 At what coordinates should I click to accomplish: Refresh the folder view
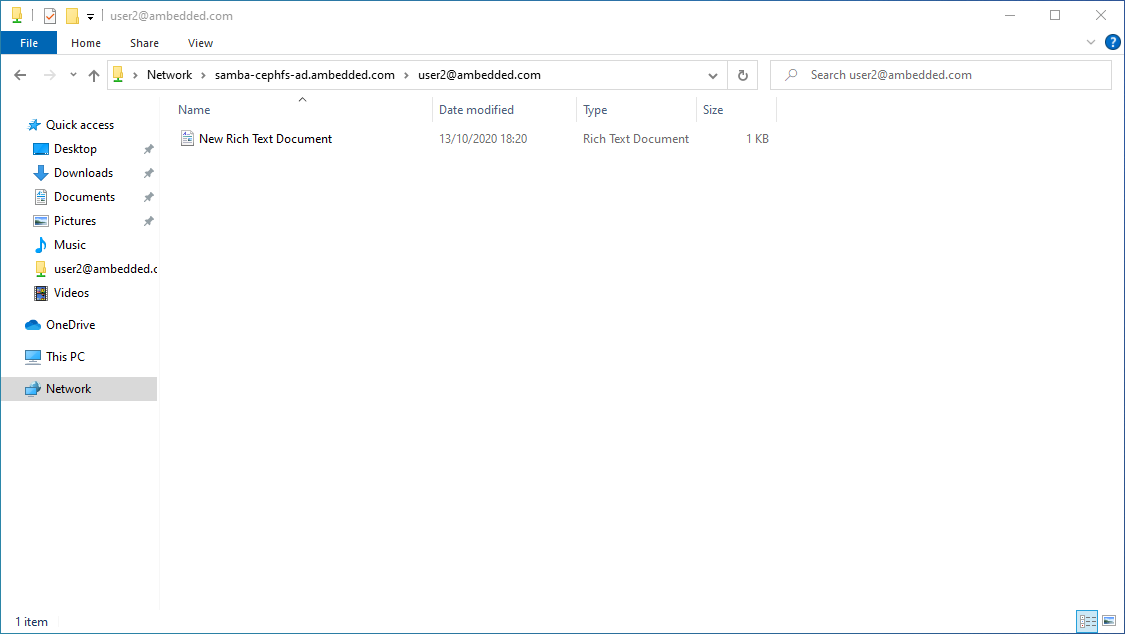click(x=743, y=75)
